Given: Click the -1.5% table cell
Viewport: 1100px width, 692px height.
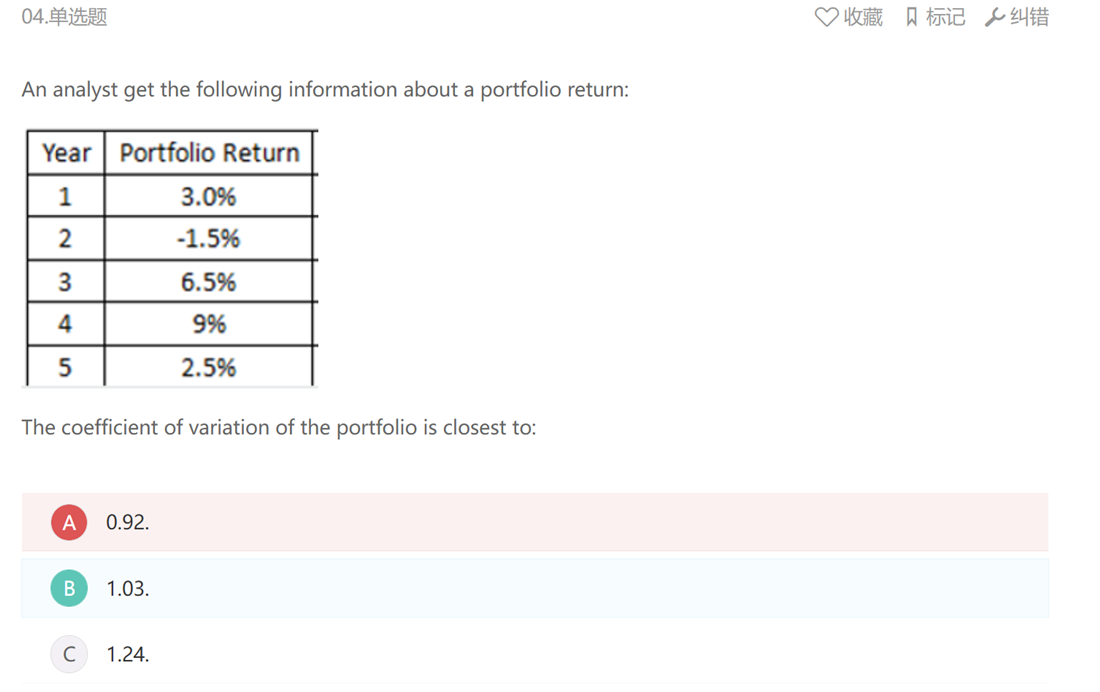Looking at the screenshot, I should tap(208, 239).
